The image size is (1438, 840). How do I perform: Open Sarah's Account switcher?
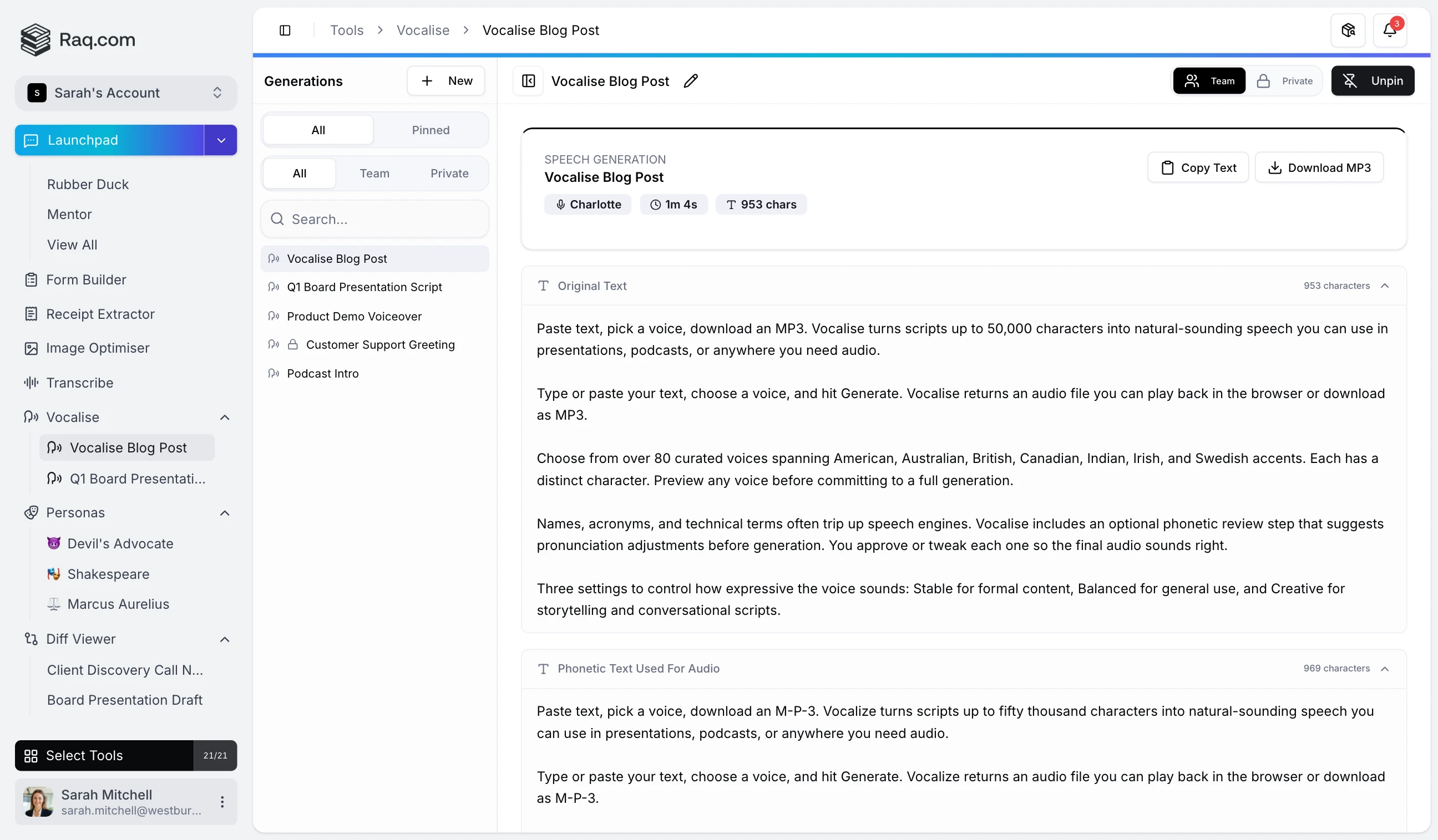click(x=125, y=93)
